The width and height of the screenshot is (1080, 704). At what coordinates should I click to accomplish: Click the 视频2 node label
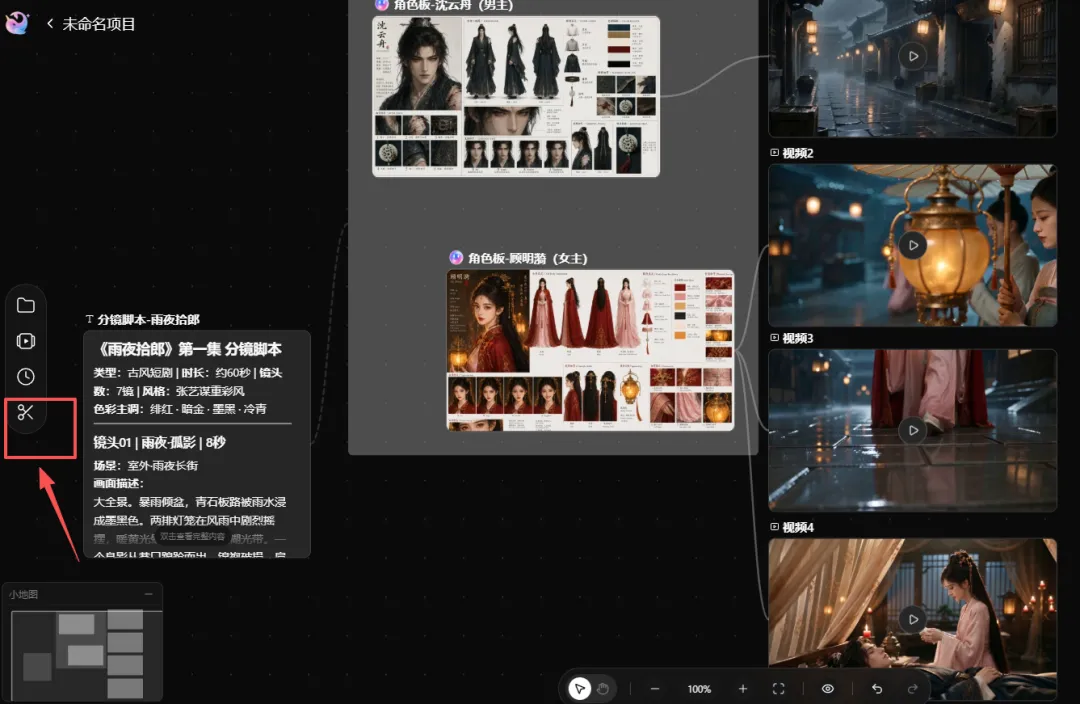coord(798,153)
